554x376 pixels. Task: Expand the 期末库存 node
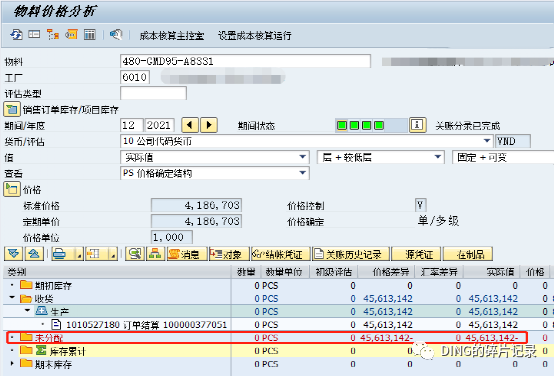click(x=12, y=363)
